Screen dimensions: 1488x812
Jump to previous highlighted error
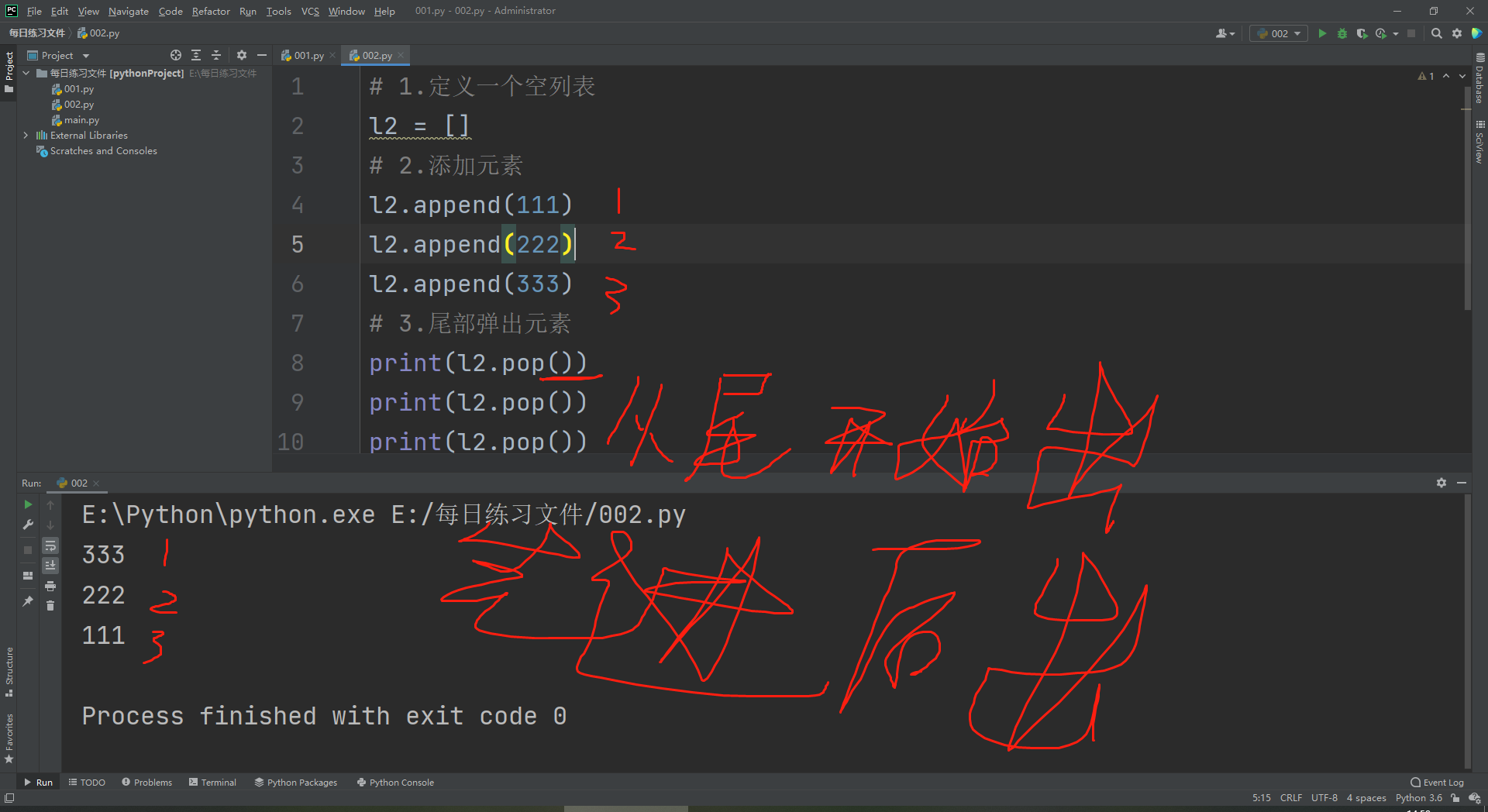[x=1446, y=76]
